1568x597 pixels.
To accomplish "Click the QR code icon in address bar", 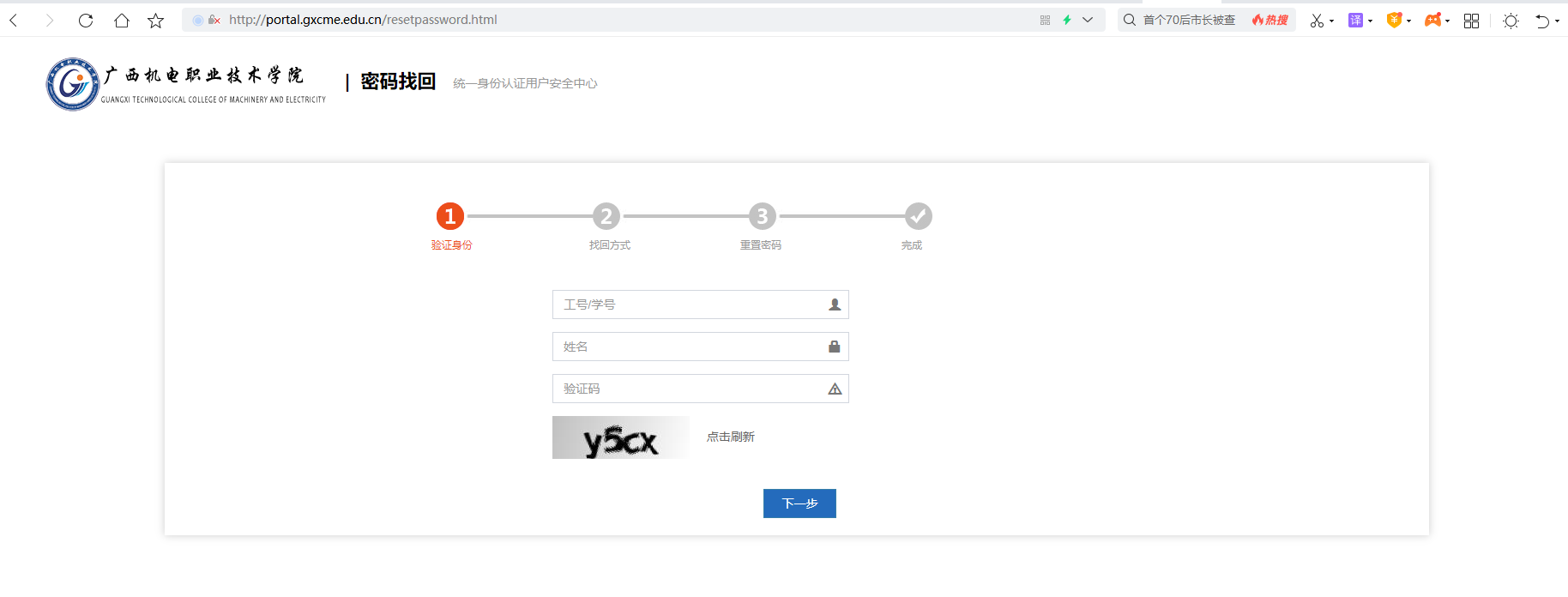I will (x=1045, y=20).
